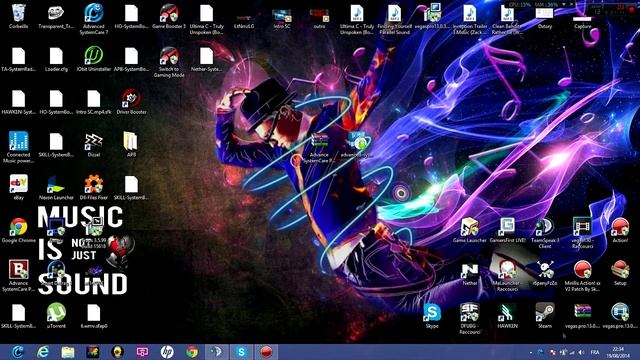
Task: Launch the GamersFirst LIVE! shortcut
Action: 507,231
